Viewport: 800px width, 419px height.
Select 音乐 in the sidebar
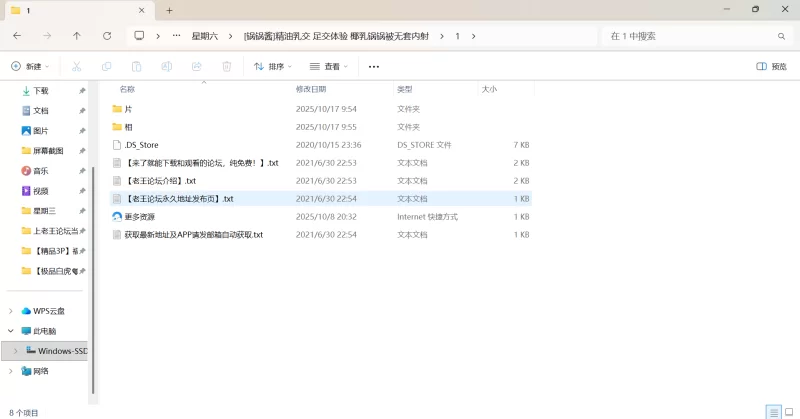click(x=41, y=171)
